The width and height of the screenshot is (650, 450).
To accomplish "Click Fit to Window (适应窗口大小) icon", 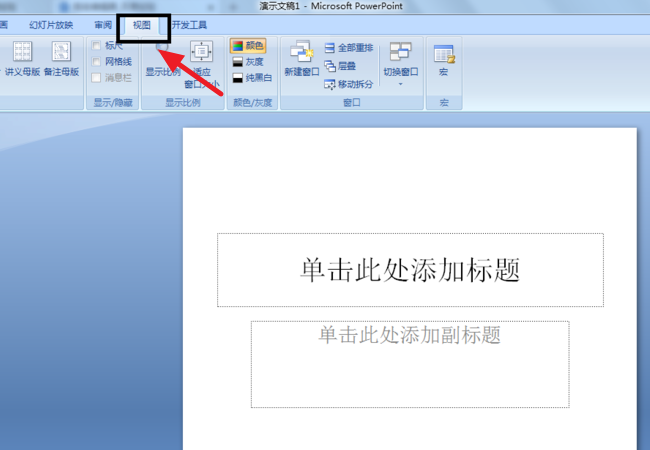I will coord(201,52).
